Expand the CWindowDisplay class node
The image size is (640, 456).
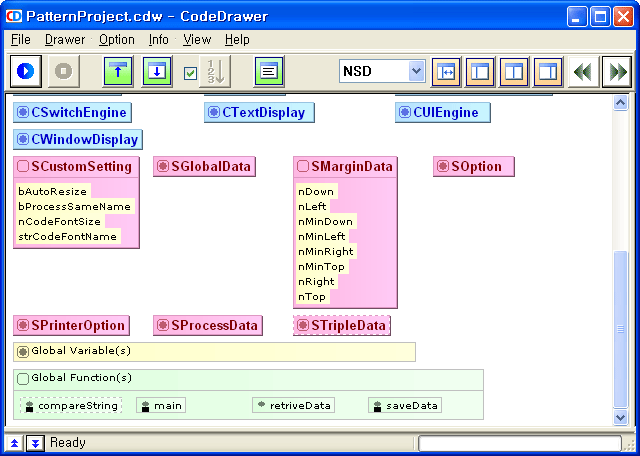pos(23,140)
